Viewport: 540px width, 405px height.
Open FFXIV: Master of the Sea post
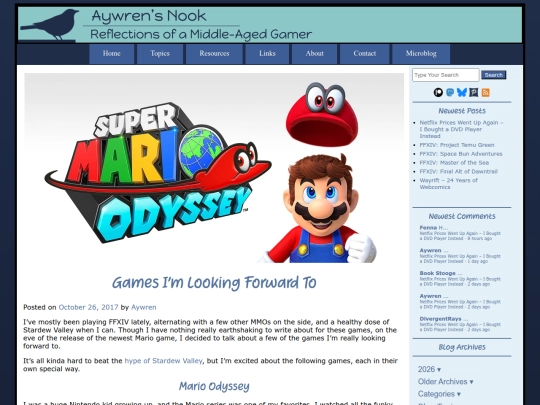tap(454, 163)
